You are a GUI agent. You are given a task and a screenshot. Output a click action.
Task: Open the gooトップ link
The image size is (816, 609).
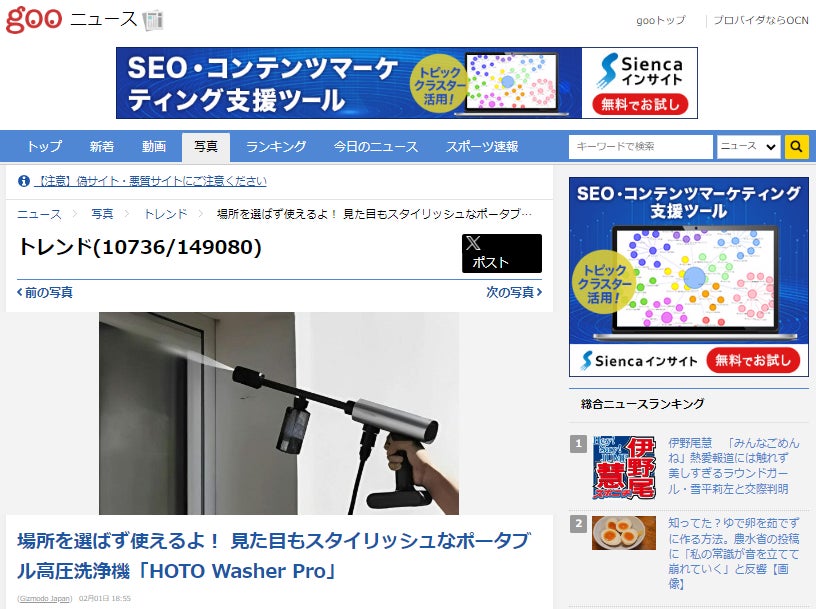point(660,20)
